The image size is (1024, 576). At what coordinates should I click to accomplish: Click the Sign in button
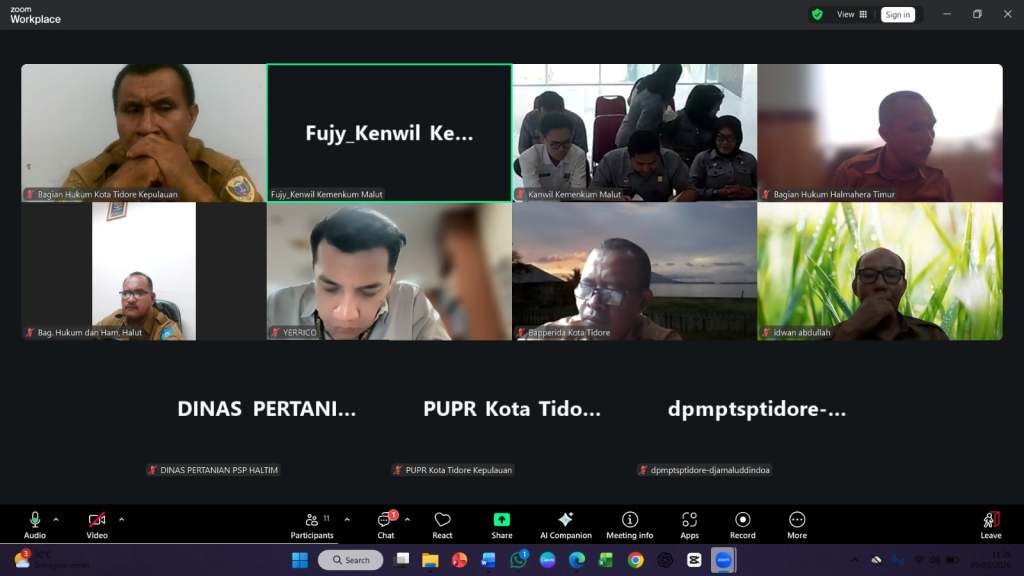click(897, 15)
